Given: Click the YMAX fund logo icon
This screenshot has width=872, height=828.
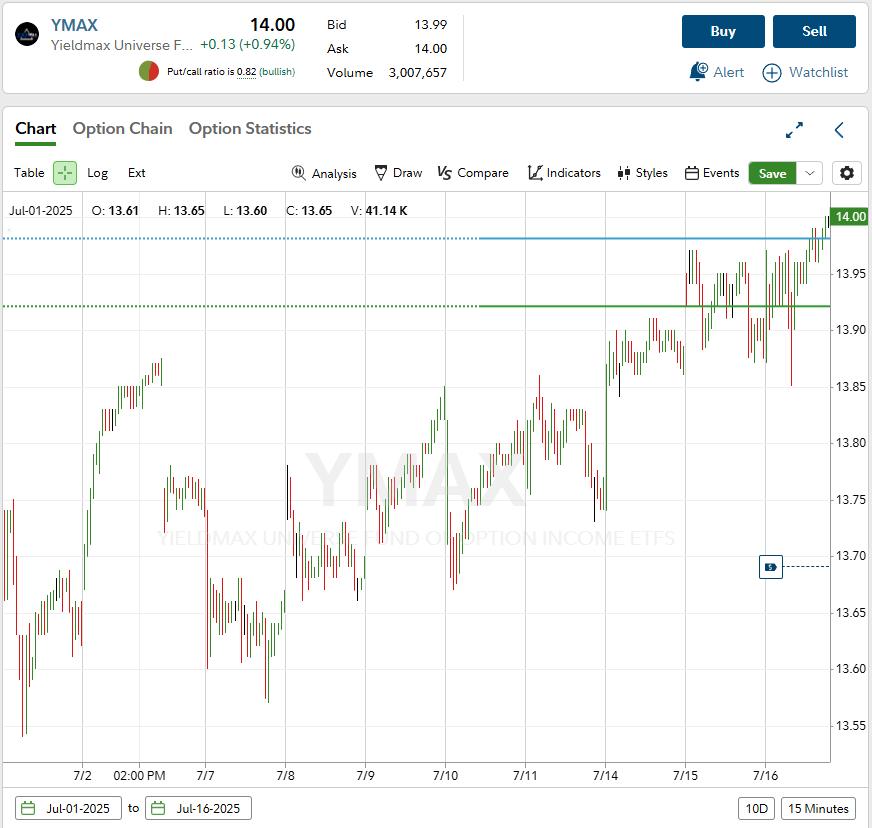Looking at the screenshot, I should coord(27,34).
